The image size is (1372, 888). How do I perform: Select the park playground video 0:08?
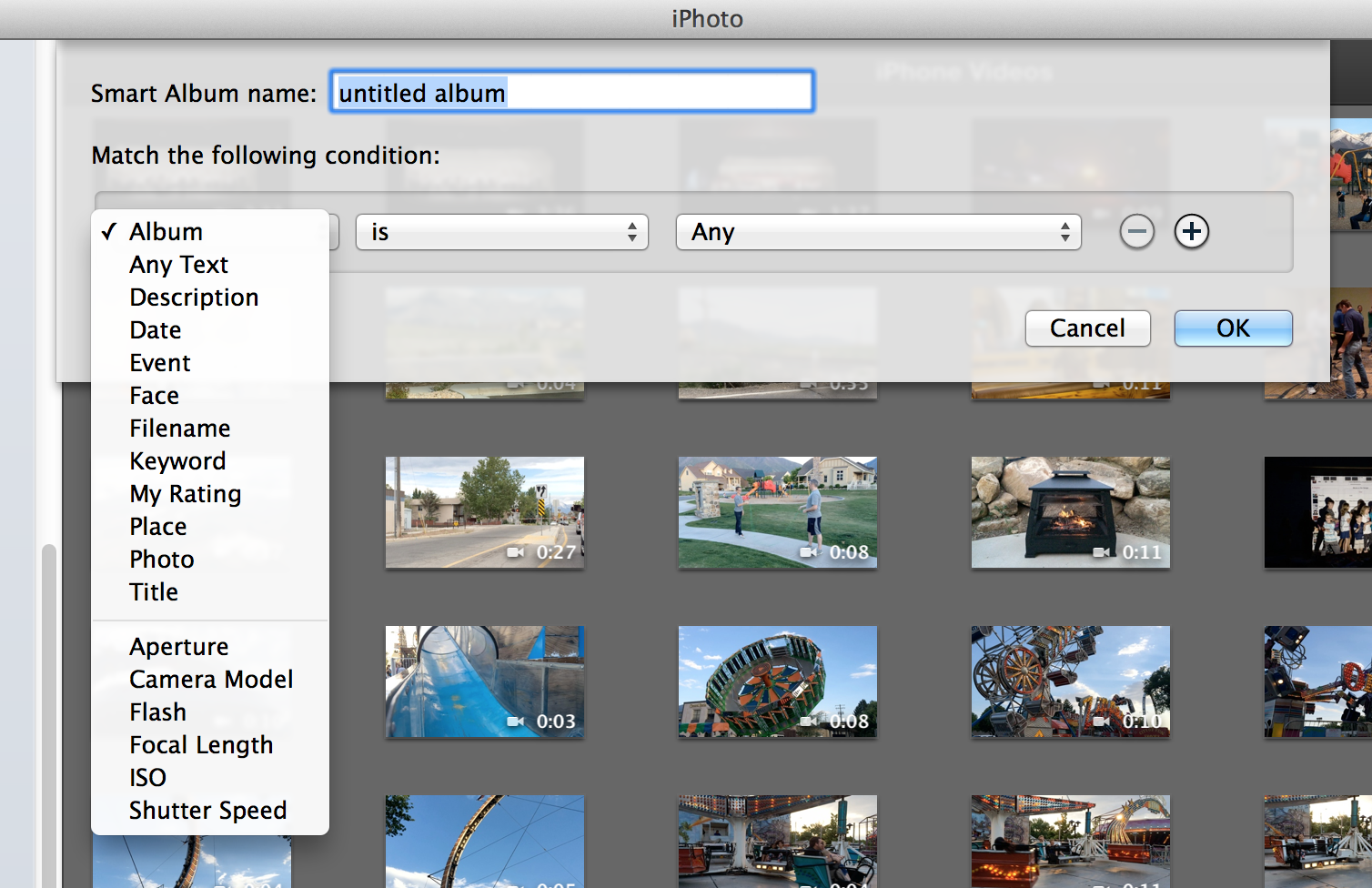pyautogui.click(x=778, y=512)
